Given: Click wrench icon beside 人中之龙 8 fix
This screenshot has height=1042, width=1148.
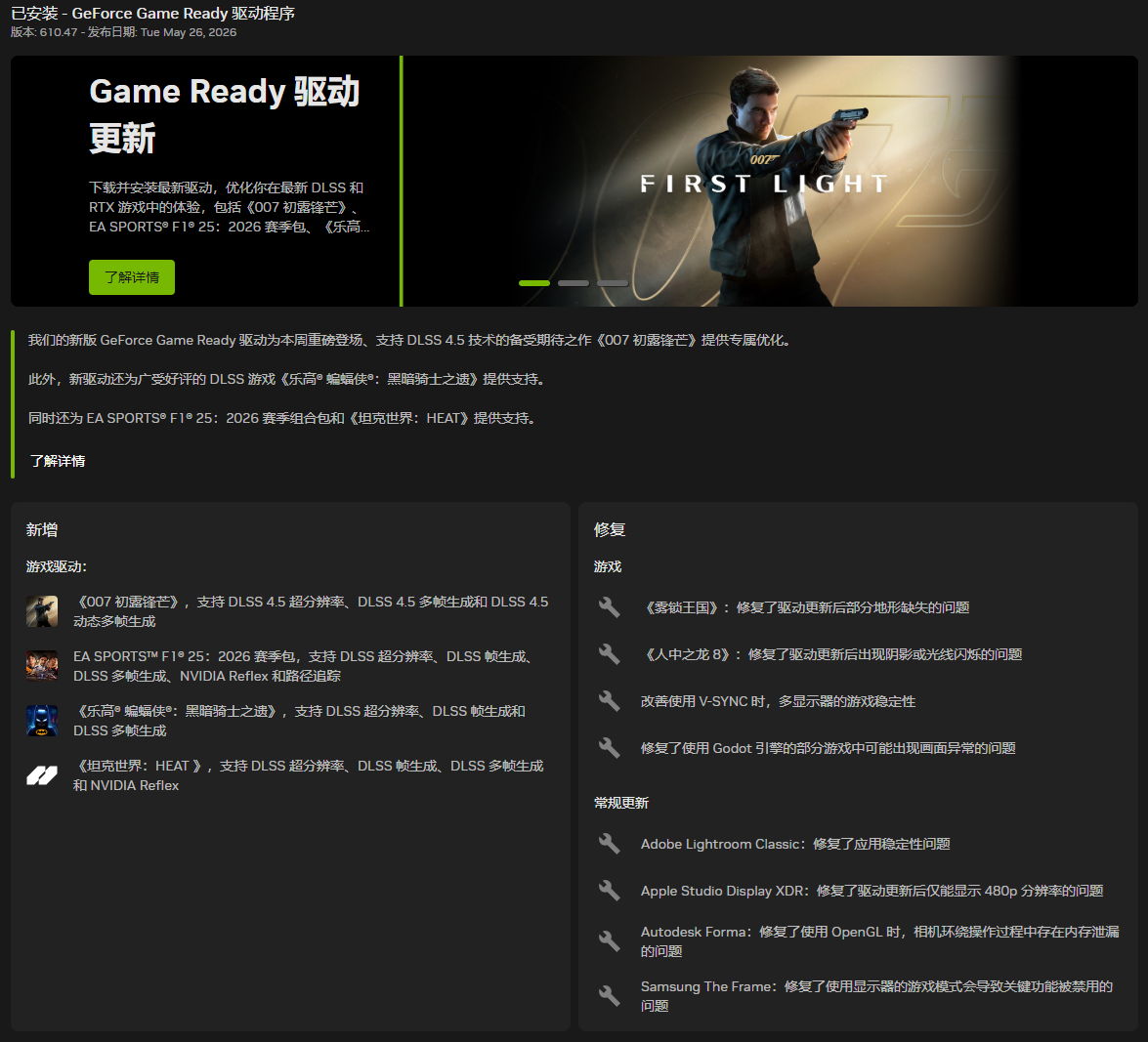Looking at the screenshot, I should pyautogui.click(x=609, y=654).
